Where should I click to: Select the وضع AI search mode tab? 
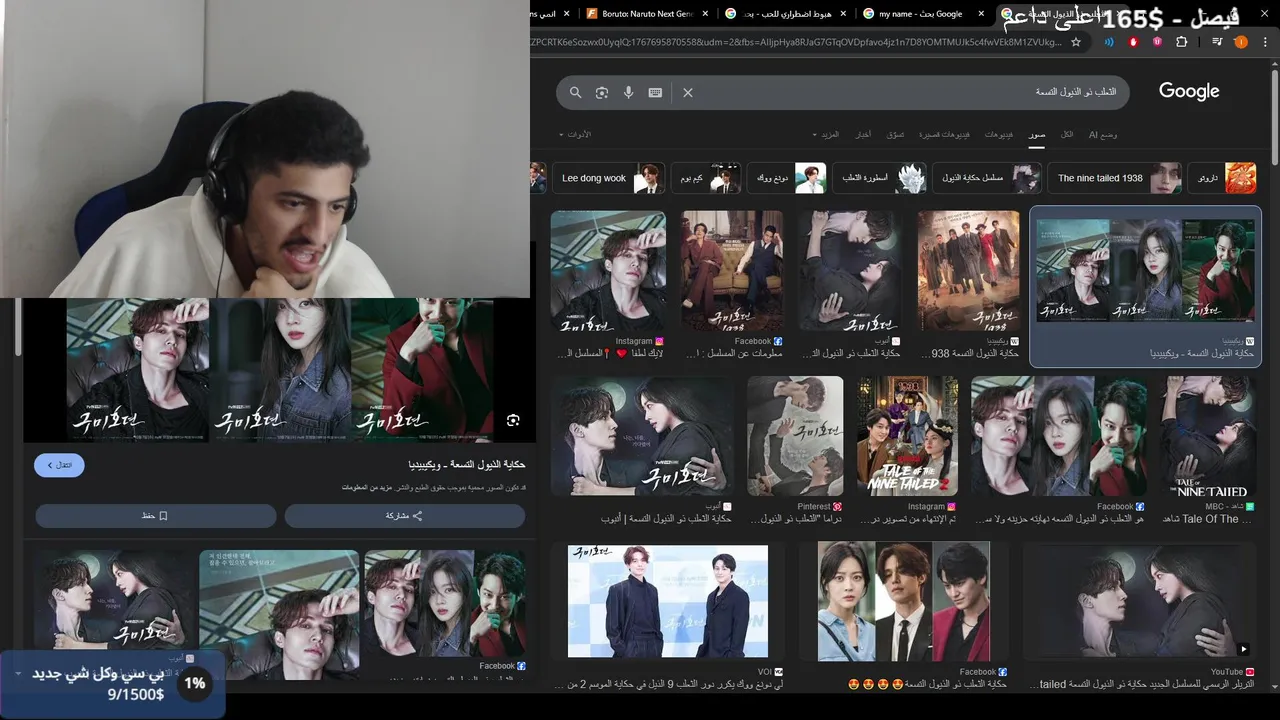coord(1103,134)
